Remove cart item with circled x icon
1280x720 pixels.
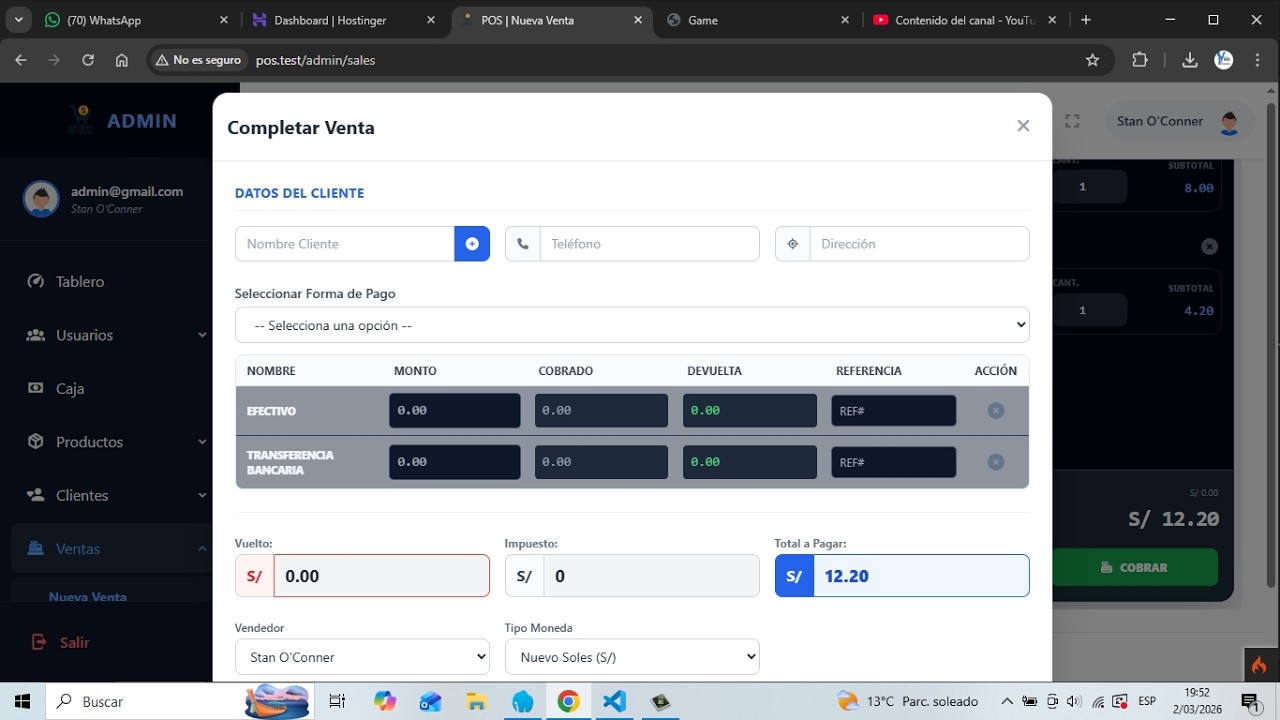pyautogui.click(x=1210, y=246)
